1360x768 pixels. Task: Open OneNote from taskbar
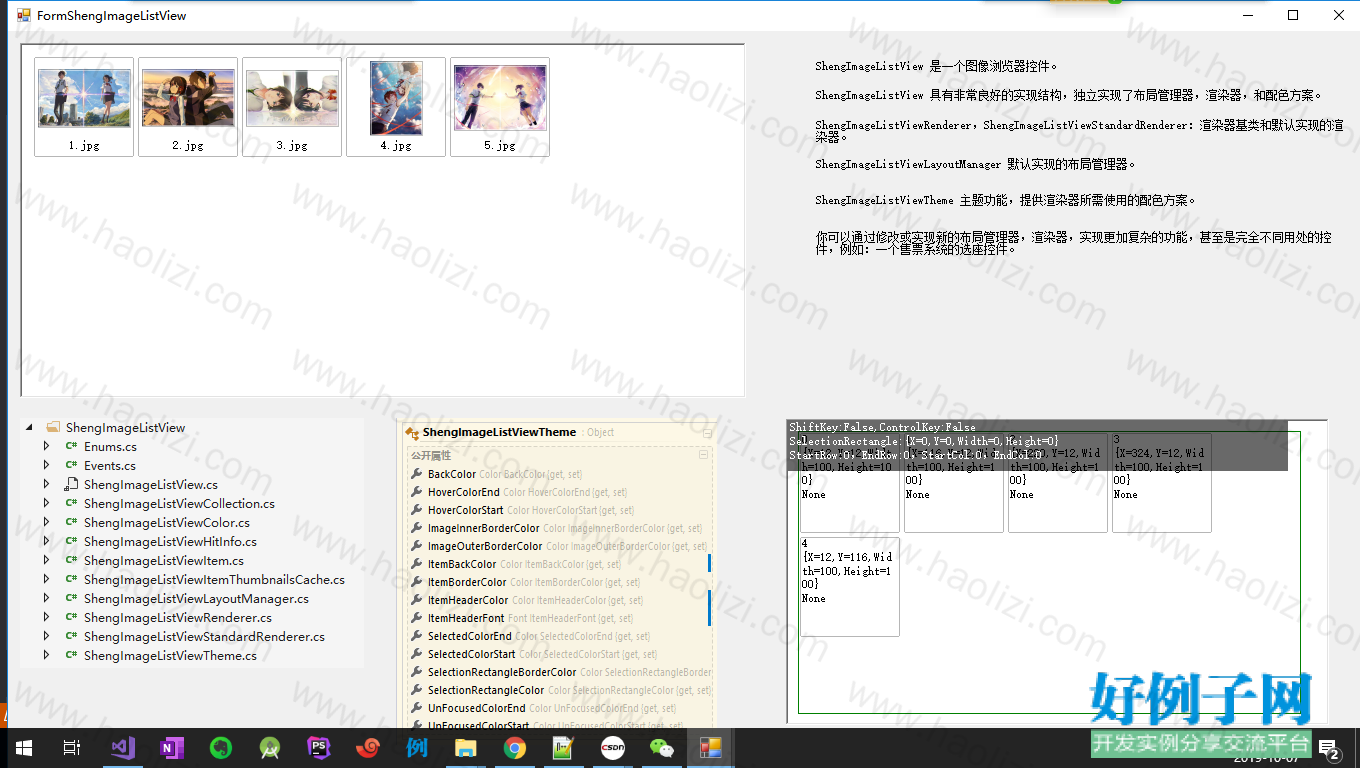pos(172,748)
